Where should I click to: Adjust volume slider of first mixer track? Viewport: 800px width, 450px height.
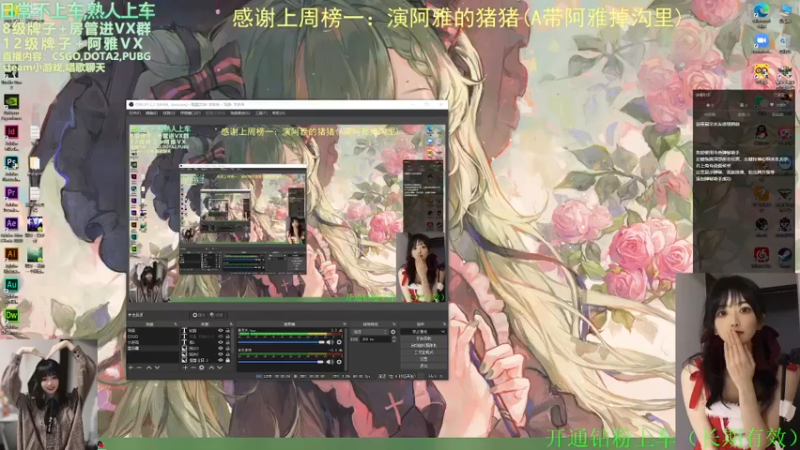tap(281, 342)
